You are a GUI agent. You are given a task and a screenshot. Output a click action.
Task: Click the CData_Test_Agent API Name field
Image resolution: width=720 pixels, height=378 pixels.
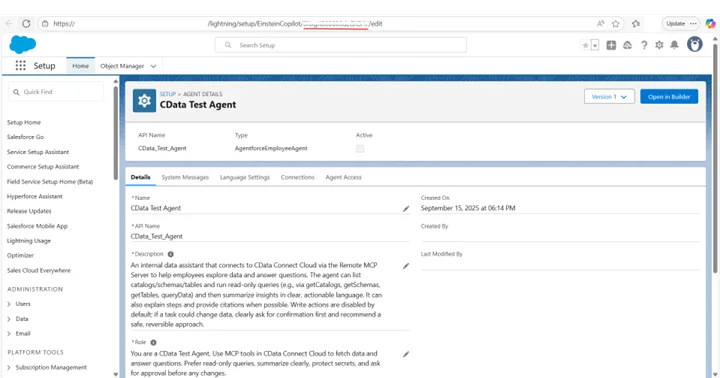tap(270, 236)
